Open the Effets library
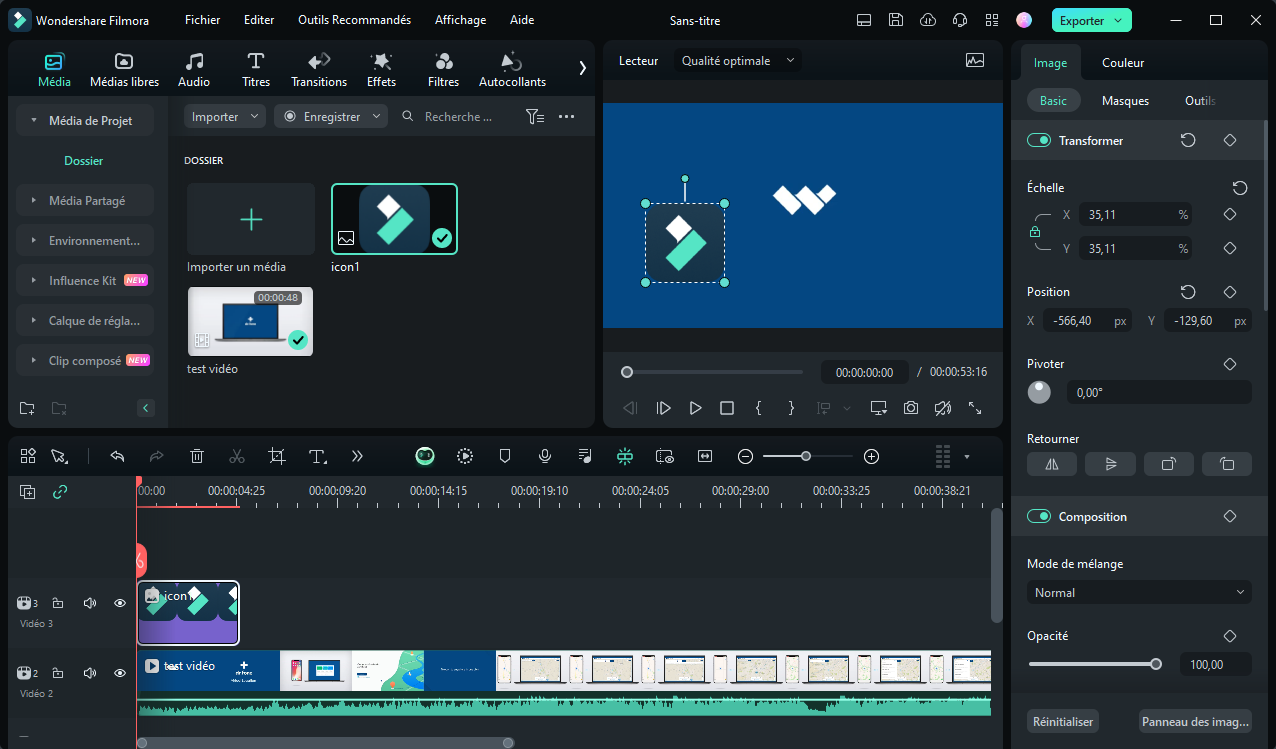Viewport: 1276px width, 749px height. pos(381,69)
